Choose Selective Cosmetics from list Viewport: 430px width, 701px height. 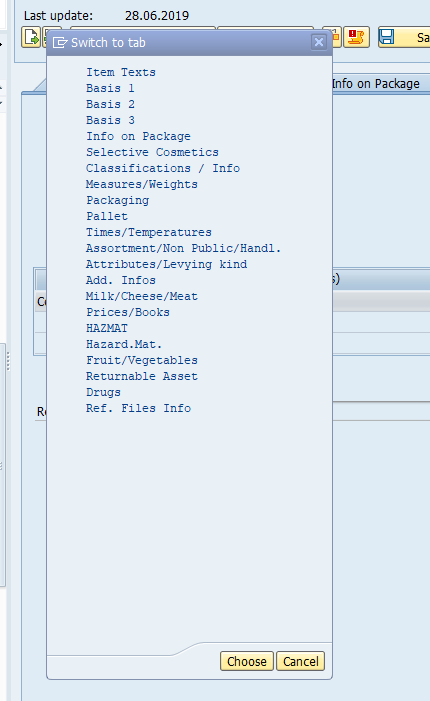(152, 152)
